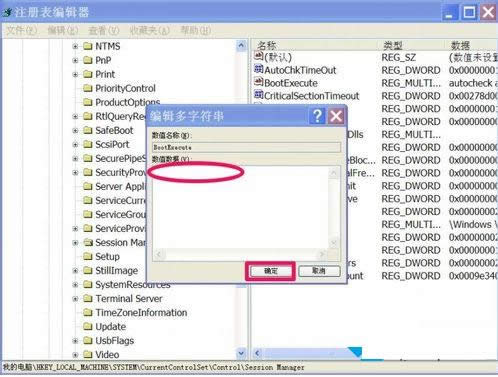Click the \Windows data cell

pyautogui.click(x=473, y=225)
